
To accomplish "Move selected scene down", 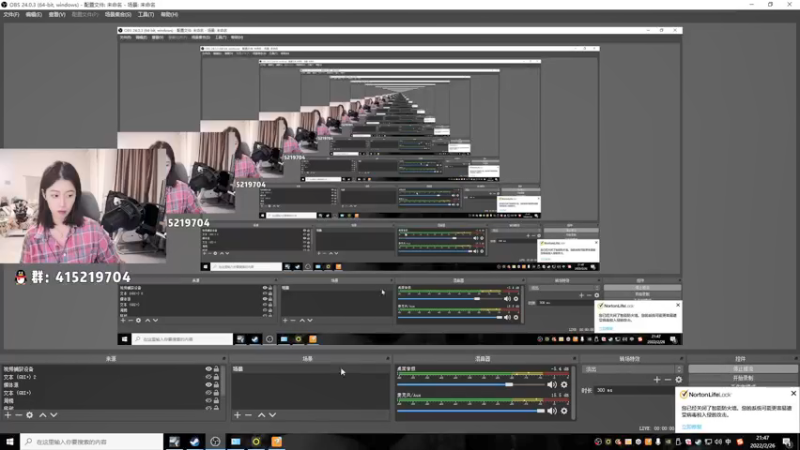I will click(272, 415).
